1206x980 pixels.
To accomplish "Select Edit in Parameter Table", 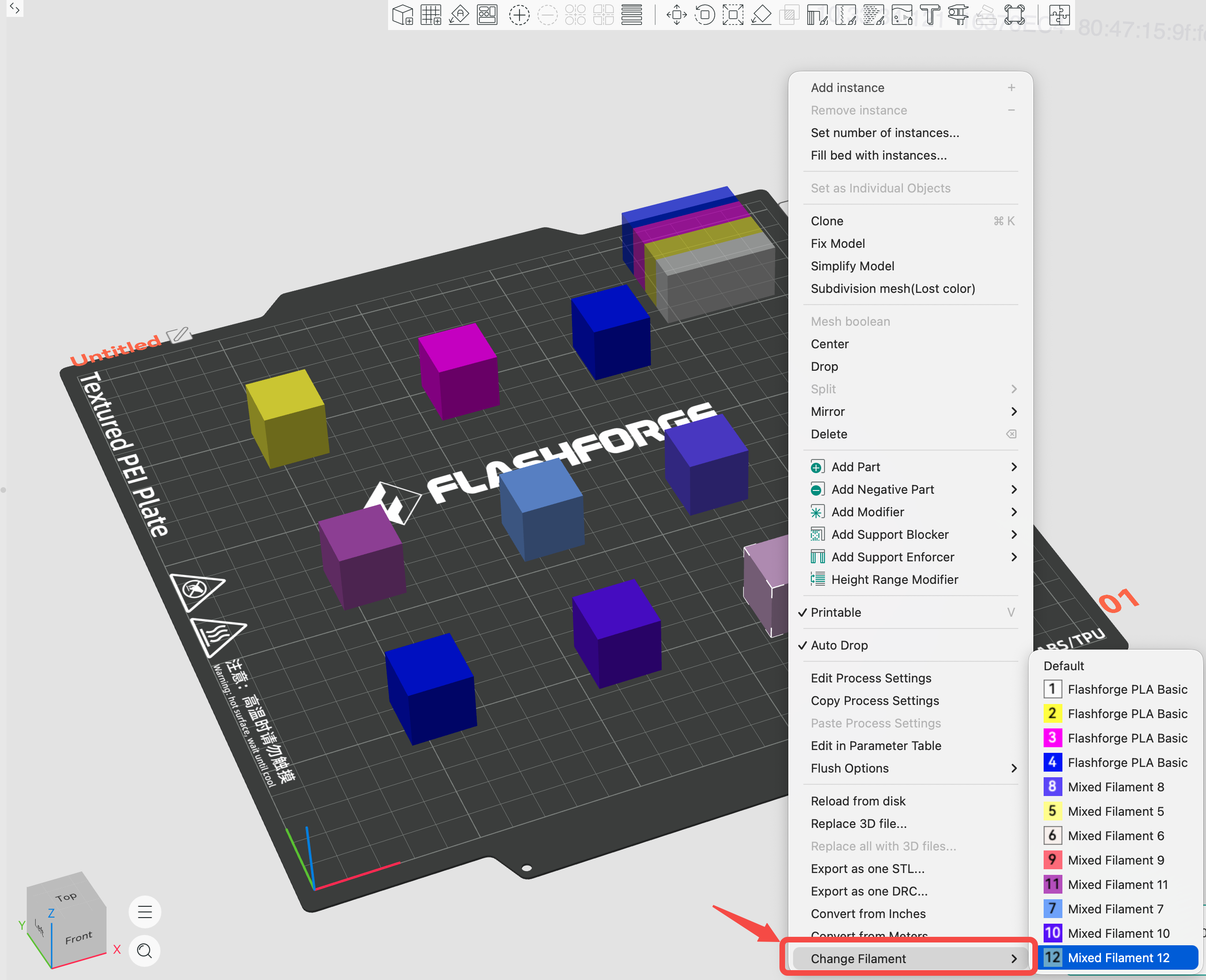I will [910, 746].
